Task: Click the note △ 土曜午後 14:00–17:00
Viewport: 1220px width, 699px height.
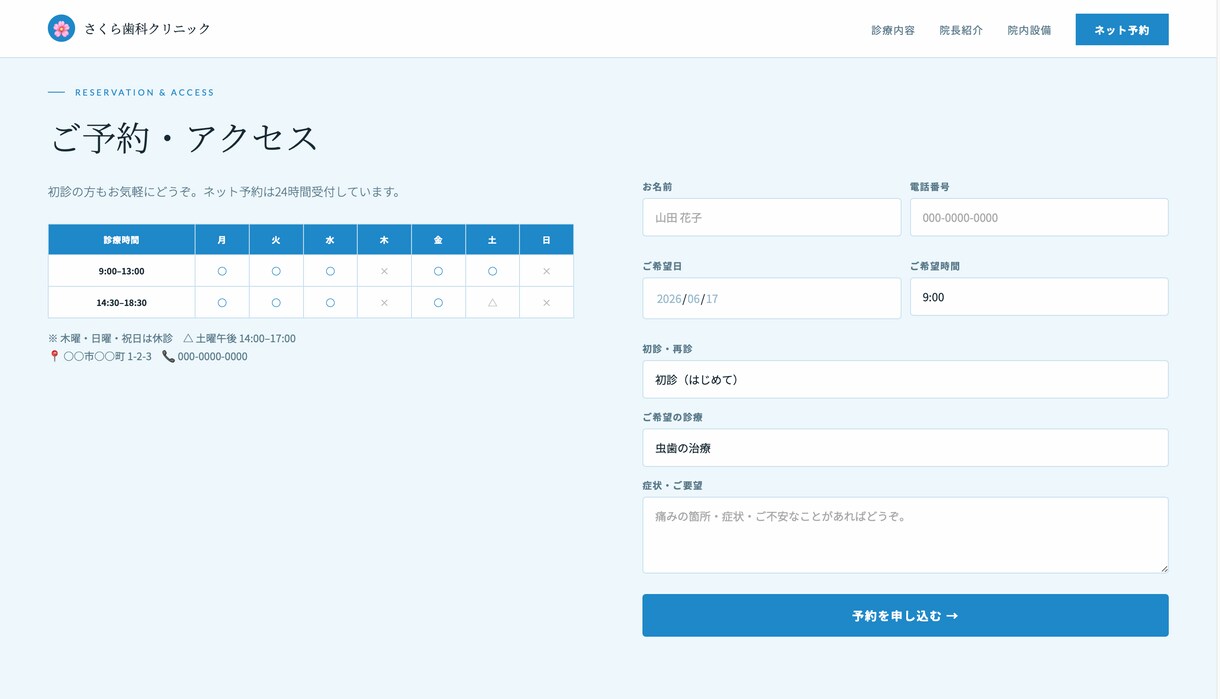Action: pos(240,338)
